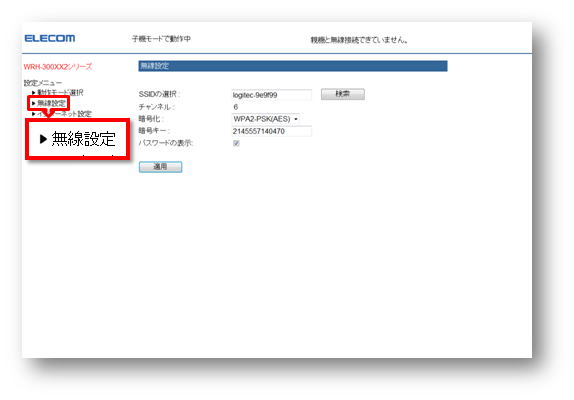The image size is (574, 400).
Task: Click the large arrow in the enlarged 無線設定 callout
Action: tap(43, 139)
